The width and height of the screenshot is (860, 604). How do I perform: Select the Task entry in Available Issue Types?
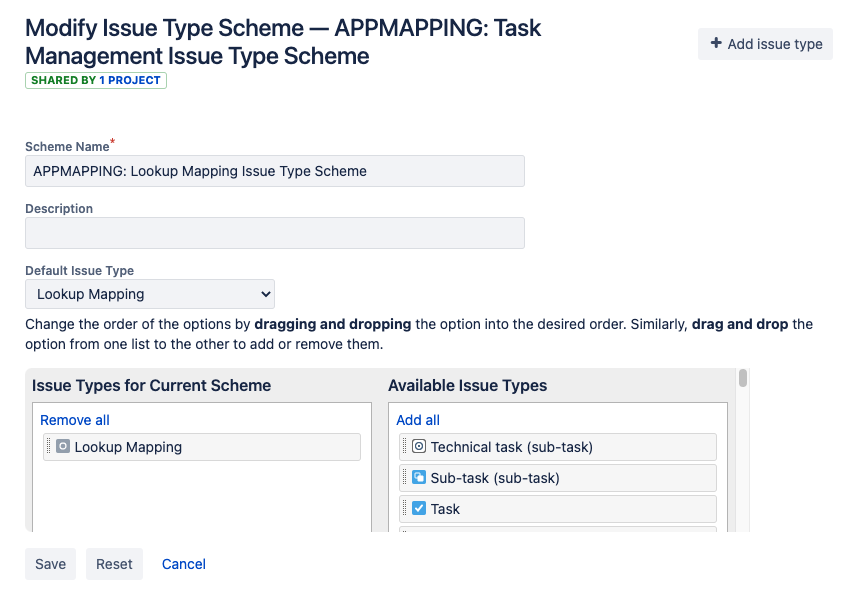[x=557, y=508]
